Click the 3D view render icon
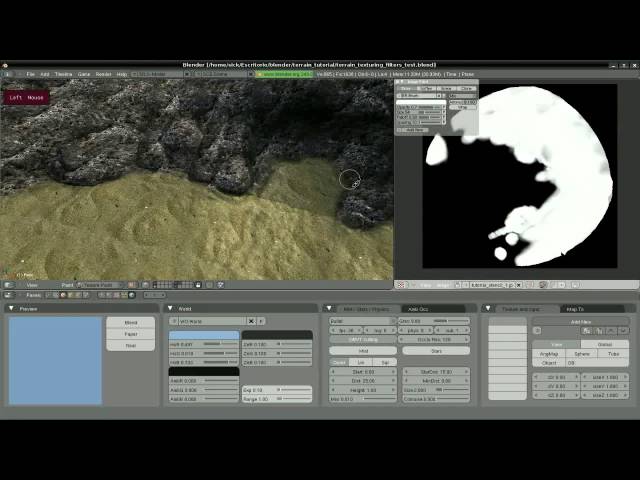 (221, 285)
